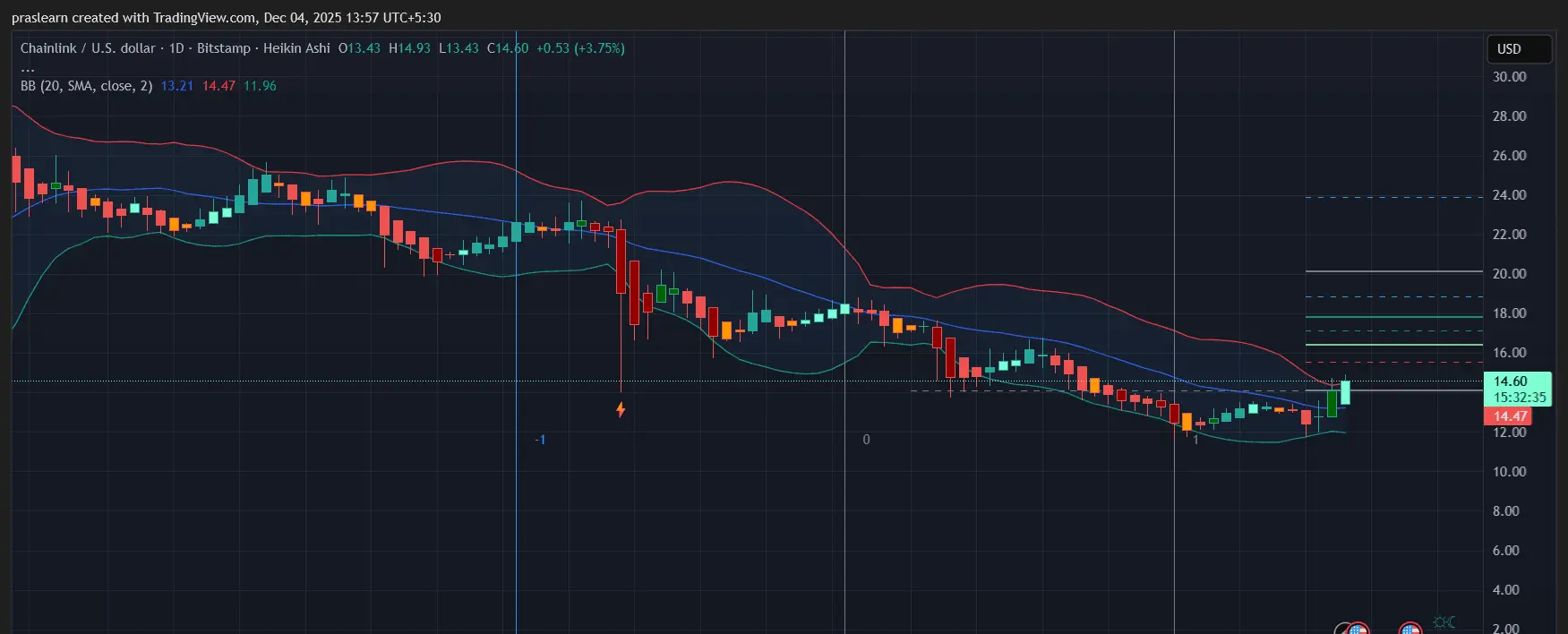
Task: Expand the collapsed '...' indicator row in legend
Action: [x=28, y=68]
